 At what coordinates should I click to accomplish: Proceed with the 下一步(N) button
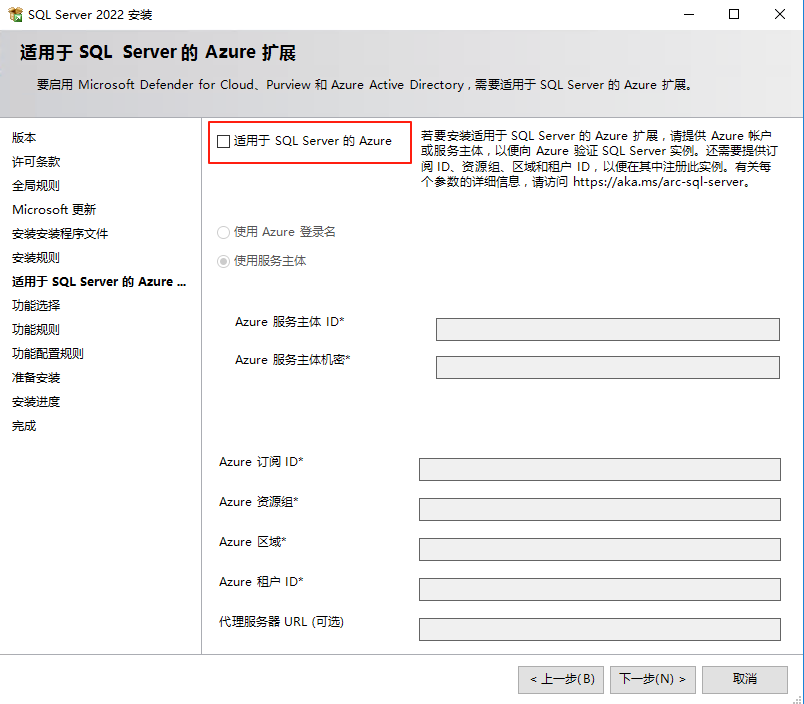[652, 679]
